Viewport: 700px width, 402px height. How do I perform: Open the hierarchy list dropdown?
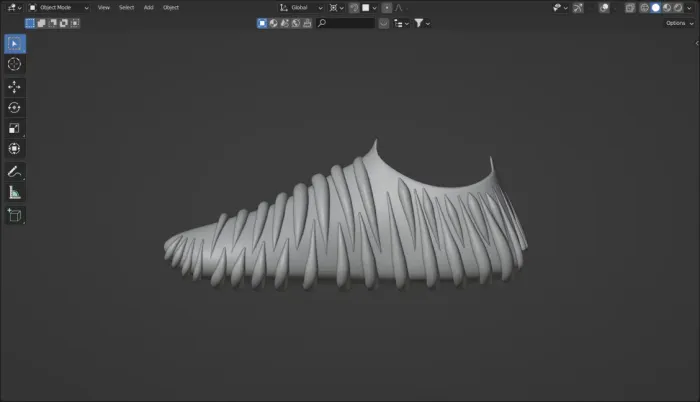(401, 23)
